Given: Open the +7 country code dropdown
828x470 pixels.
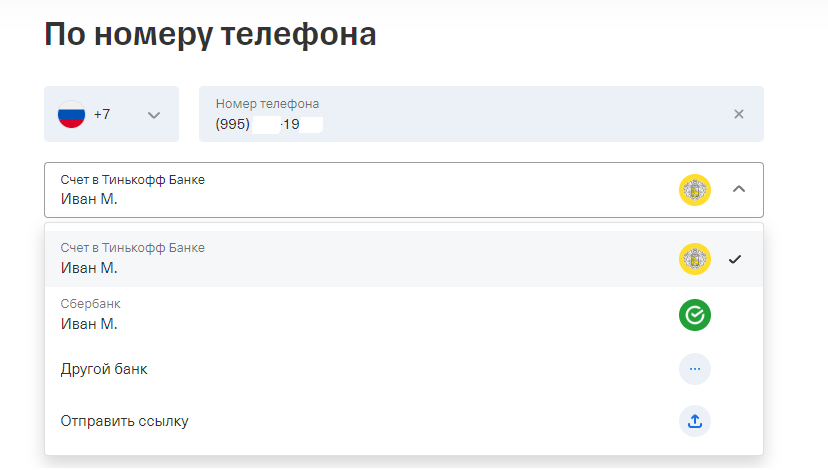Looking at the screenshot, I should [x=111, y=114].
